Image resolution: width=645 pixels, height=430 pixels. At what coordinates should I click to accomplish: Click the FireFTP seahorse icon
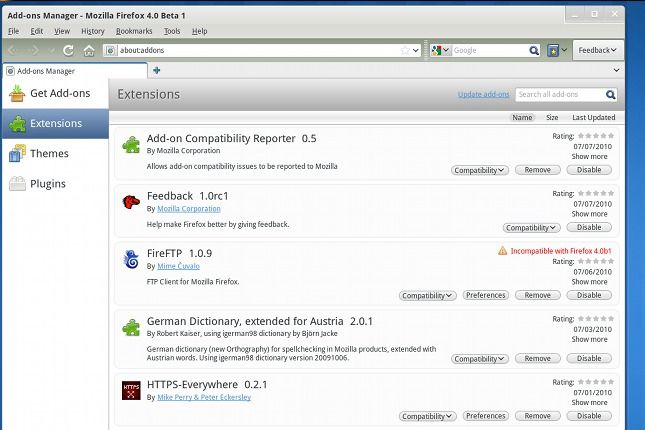tap(131, 259)
